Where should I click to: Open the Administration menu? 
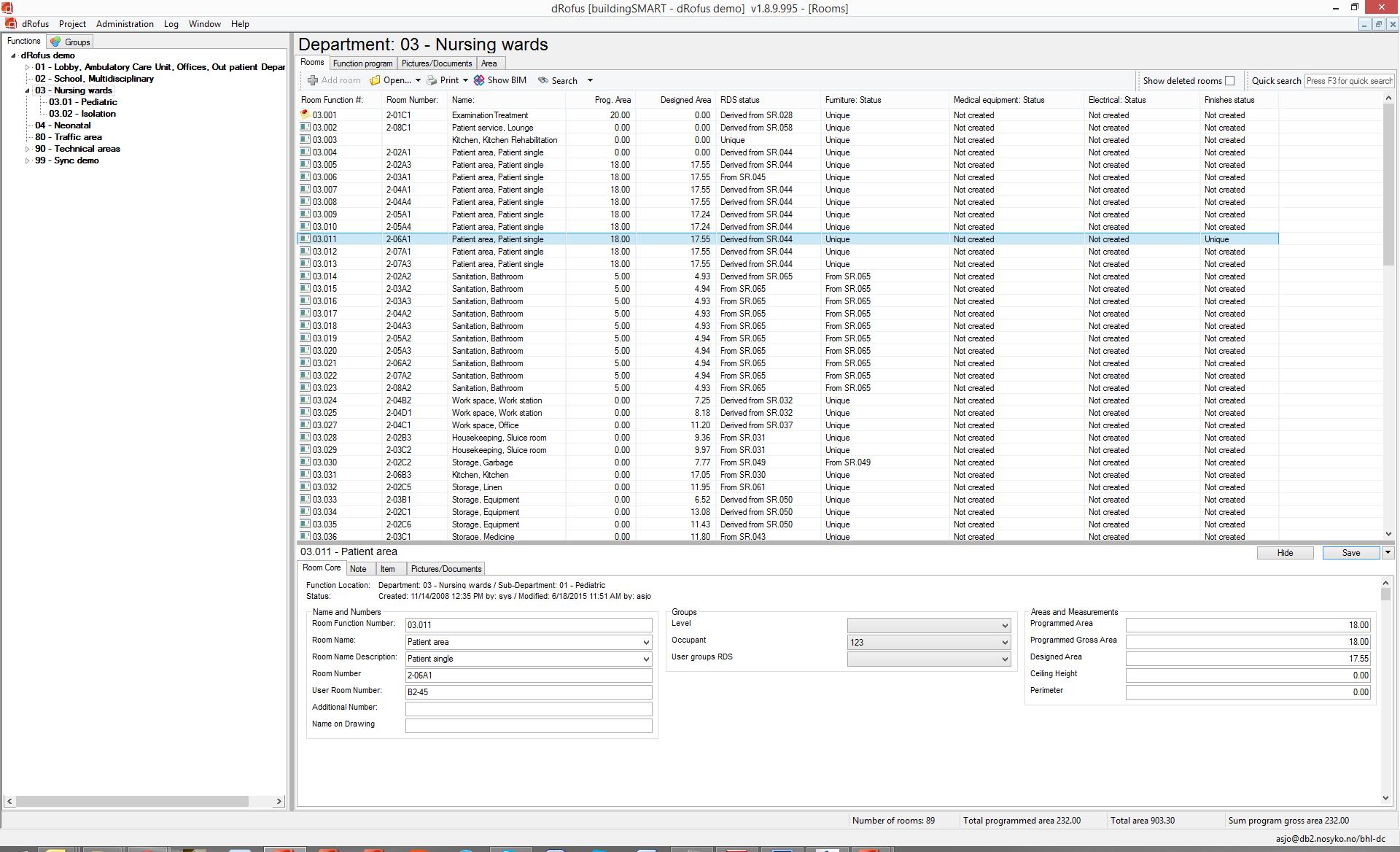coord(125,24)
